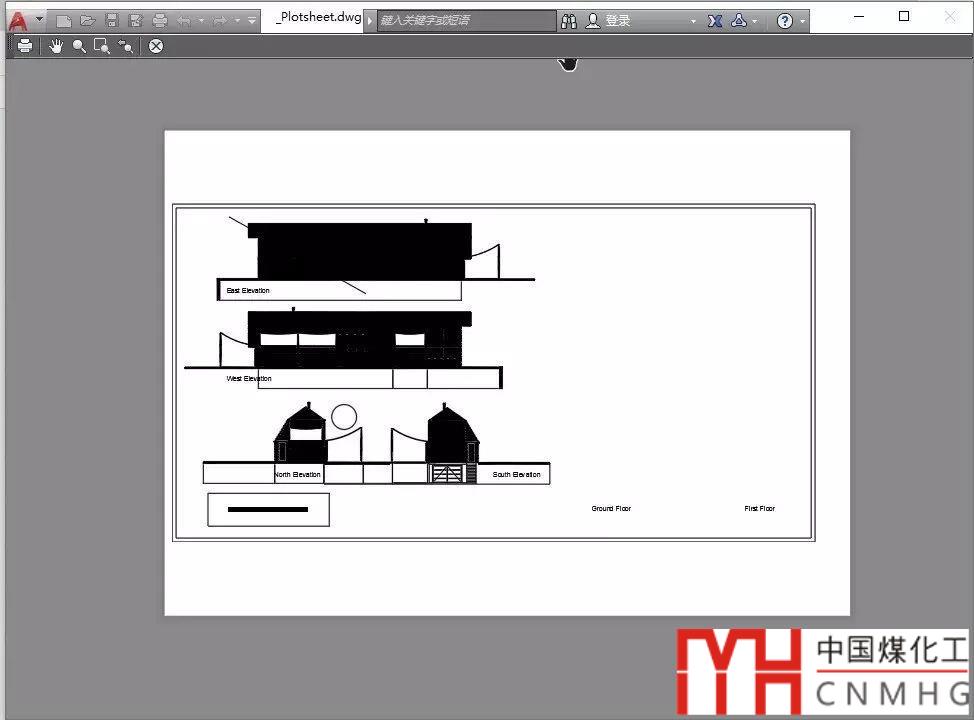Click the Plot printer icon in title bar

[160, 21]
